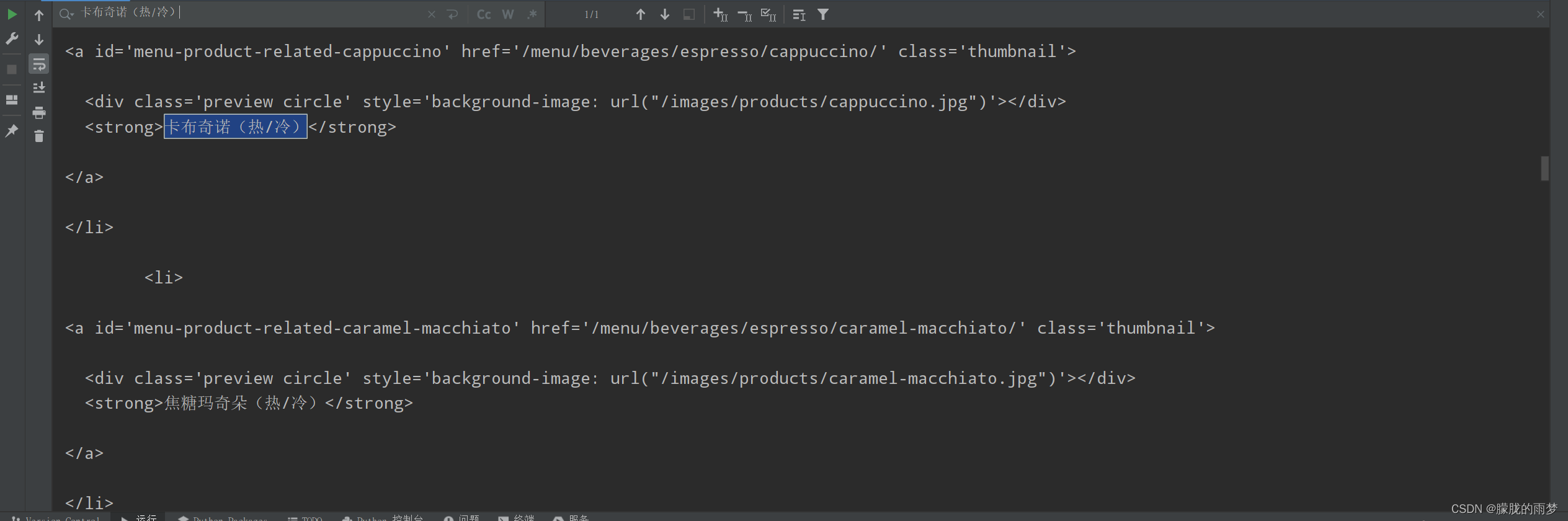Click the scrollbar thumb on right

[1544, 168]
